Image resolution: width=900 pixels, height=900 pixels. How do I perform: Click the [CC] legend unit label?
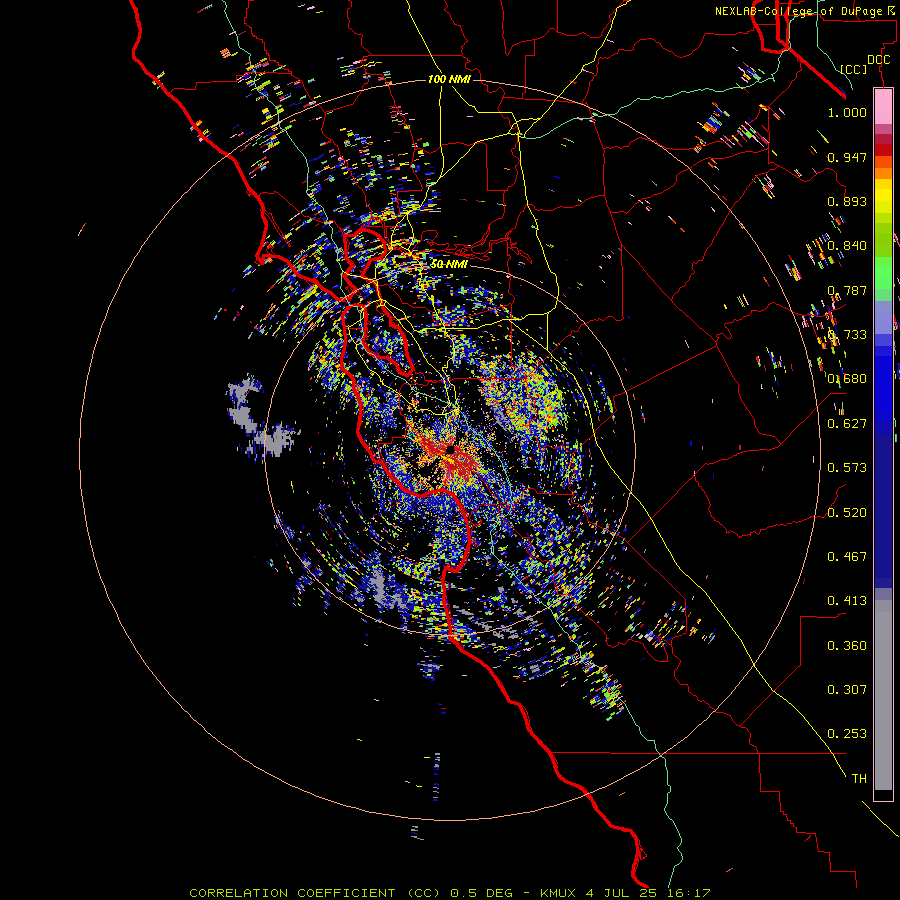click(854, 69)
